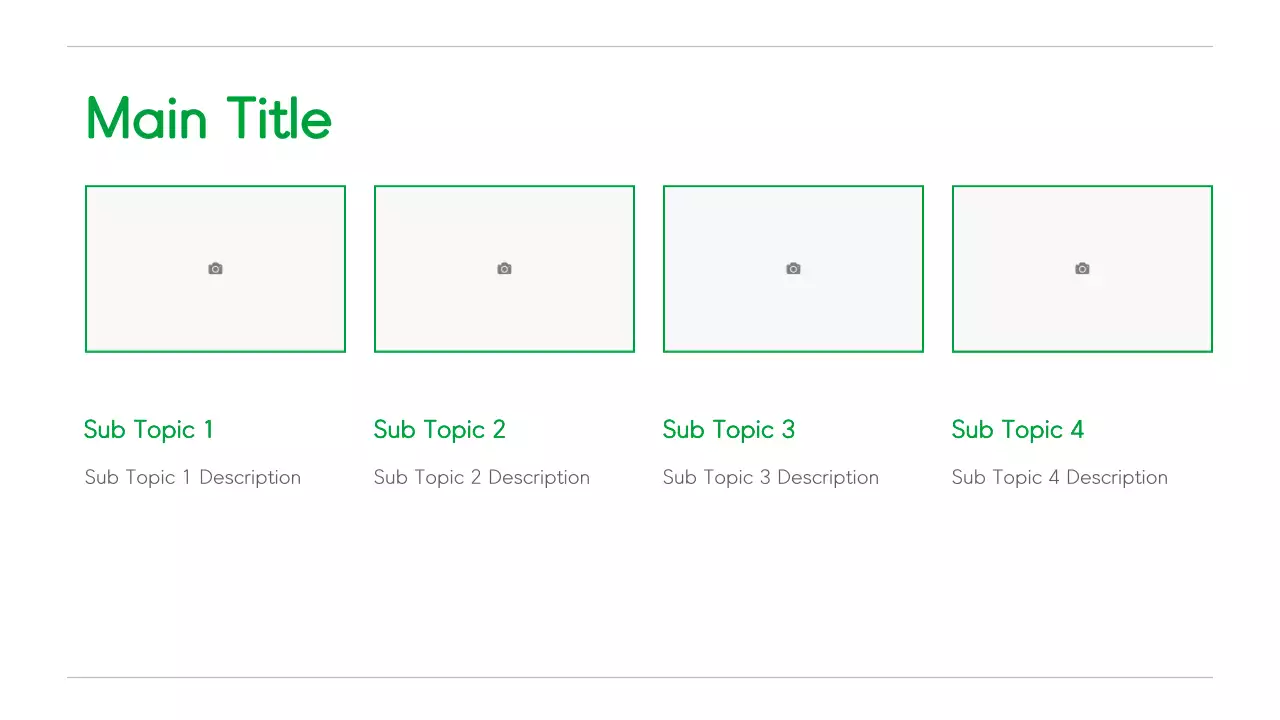
Task: Click the camera icon above Sub Topic 4
Action: (x=1082, y=269)
